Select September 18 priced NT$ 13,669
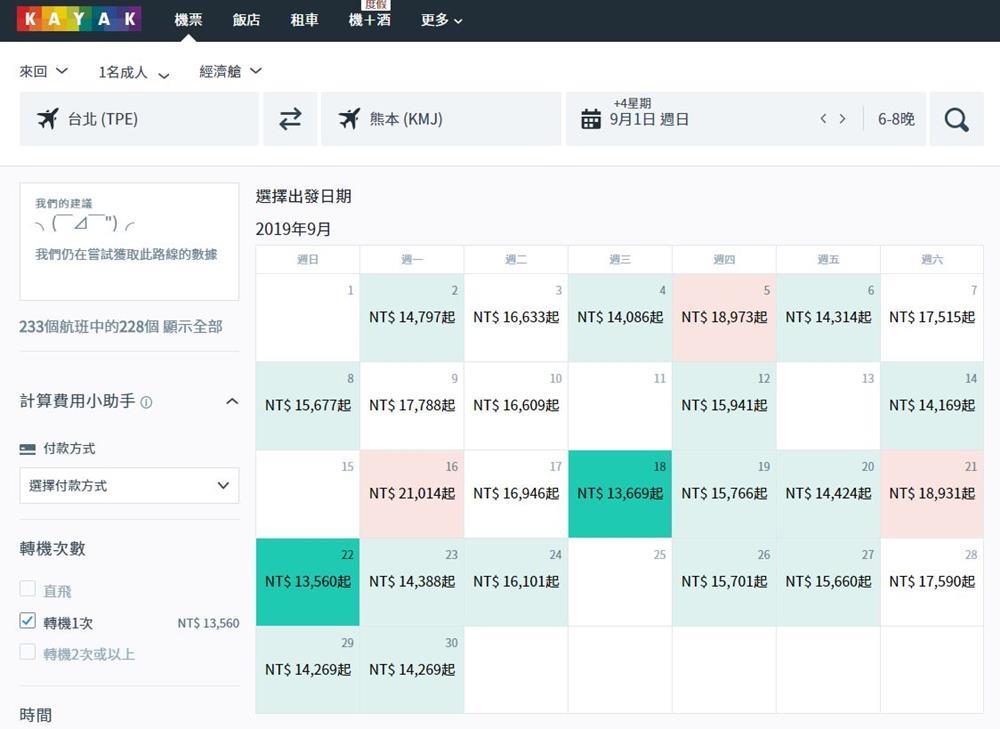The height and width of the screenshot is (729, 1000). click(620, 494)
